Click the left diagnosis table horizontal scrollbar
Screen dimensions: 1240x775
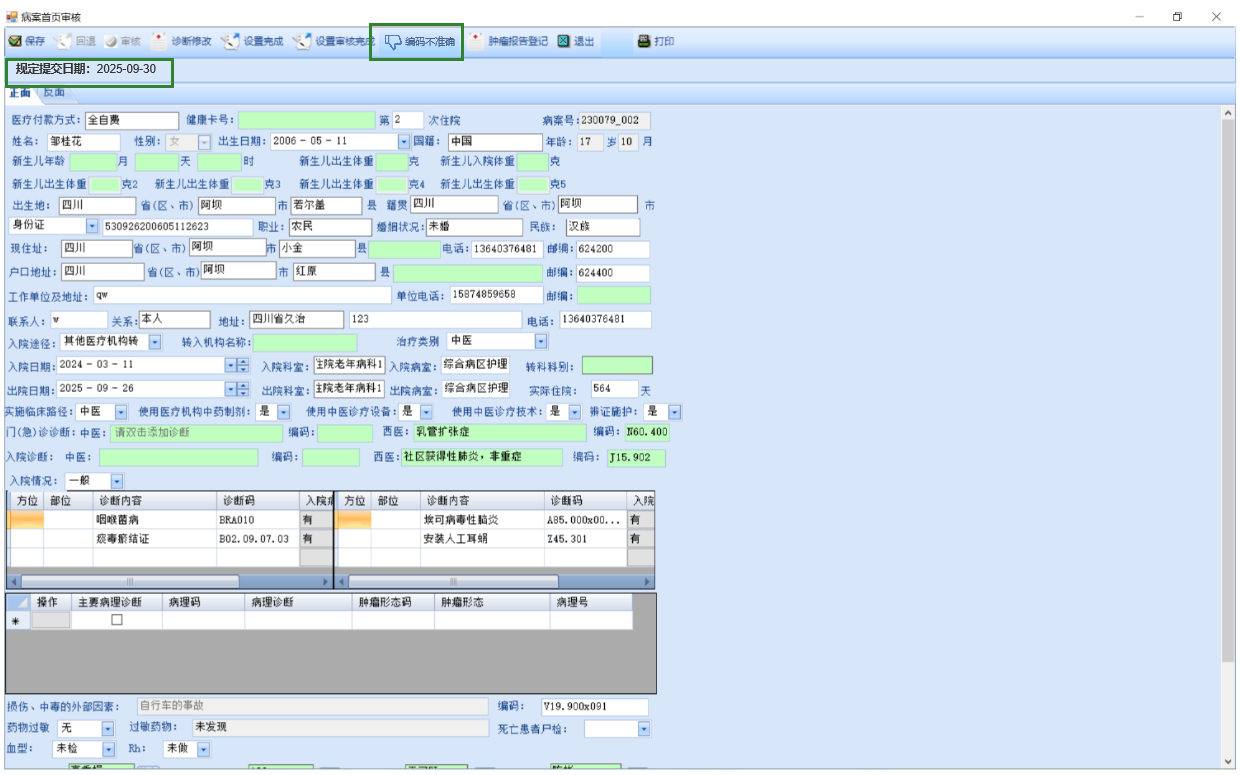pos(170,581)
